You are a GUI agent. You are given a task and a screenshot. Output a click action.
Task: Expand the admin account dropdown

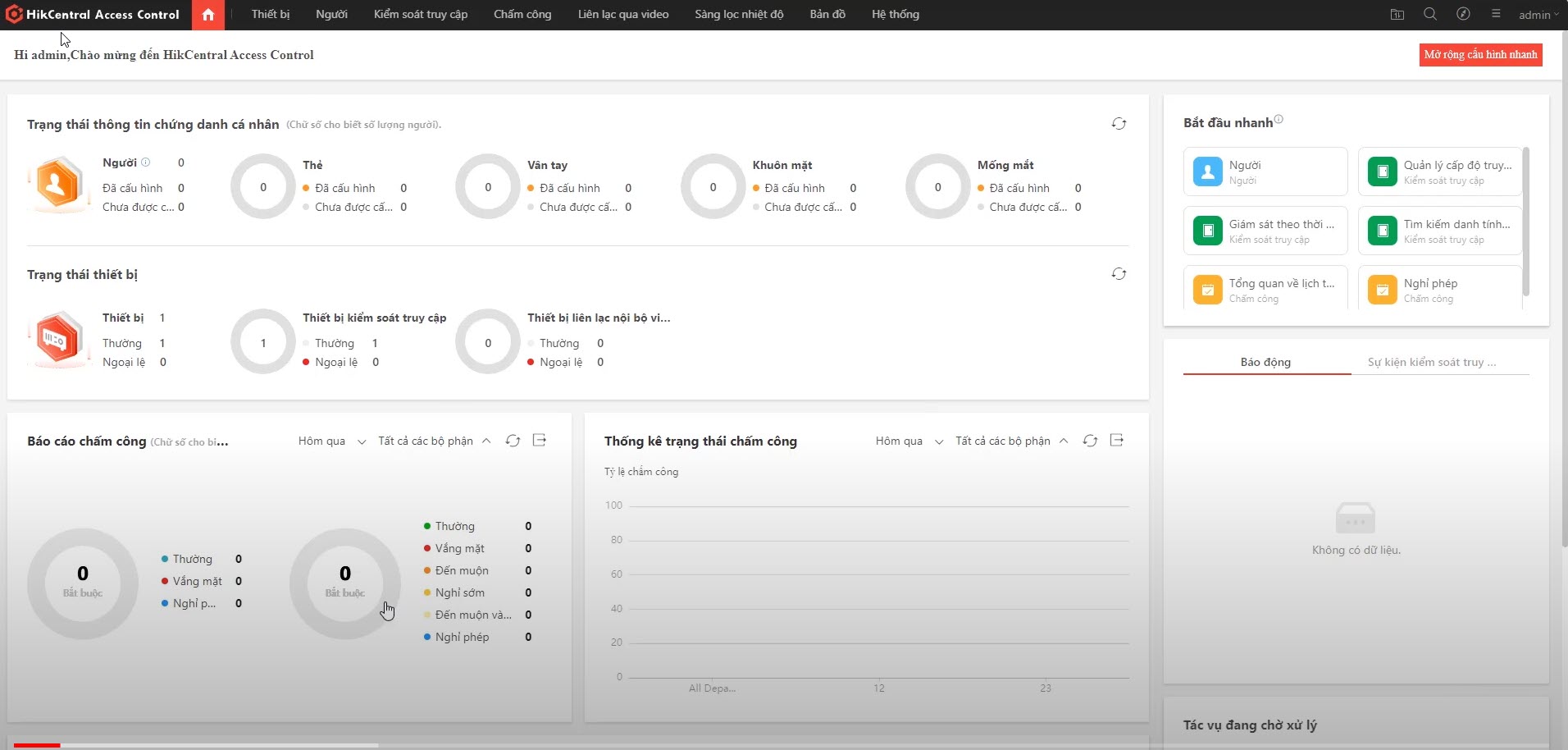pyautogui.click(x=1538, y=15)
